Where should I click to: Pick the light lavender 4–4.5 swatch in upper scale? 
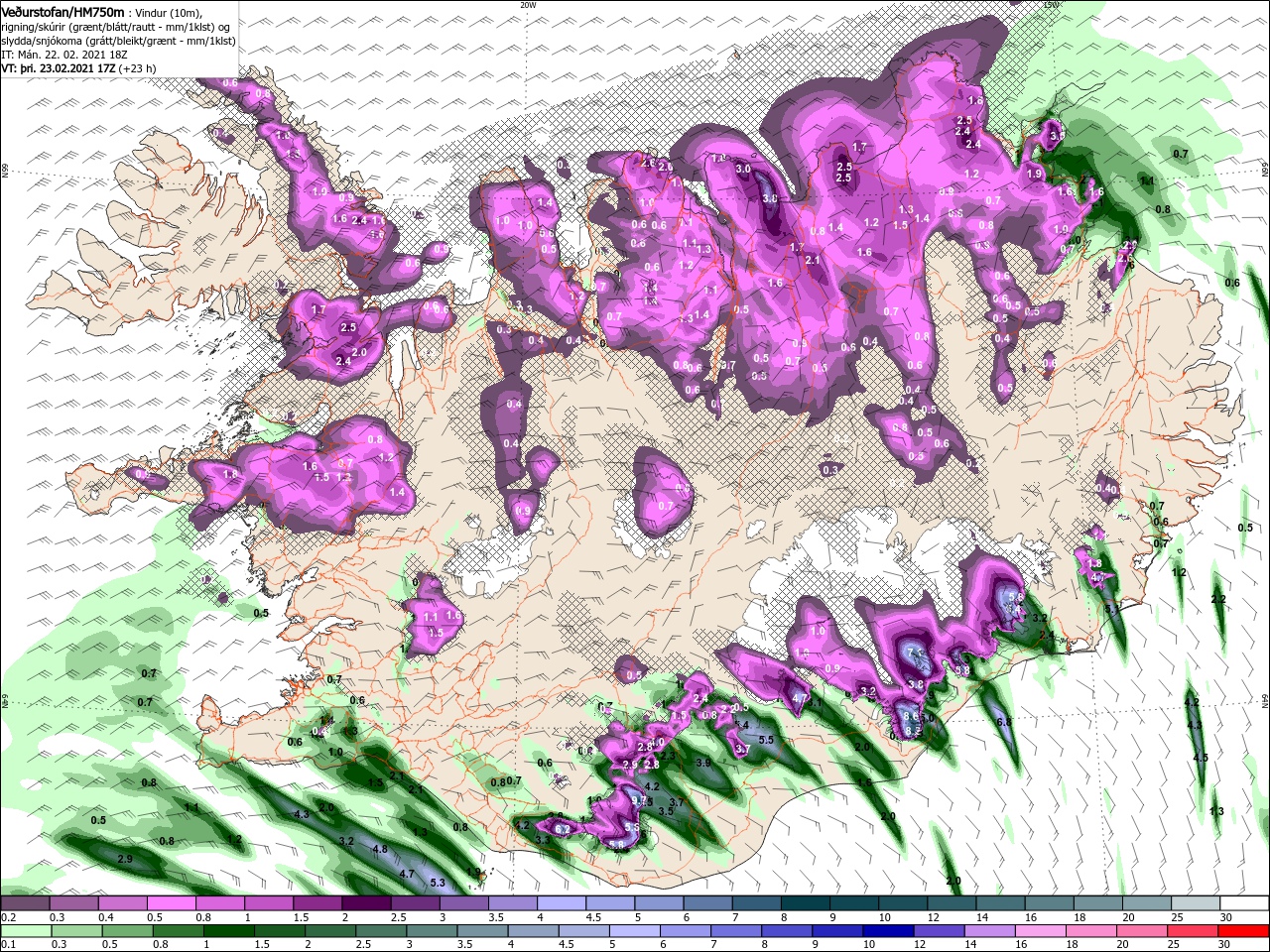[562, 903]
